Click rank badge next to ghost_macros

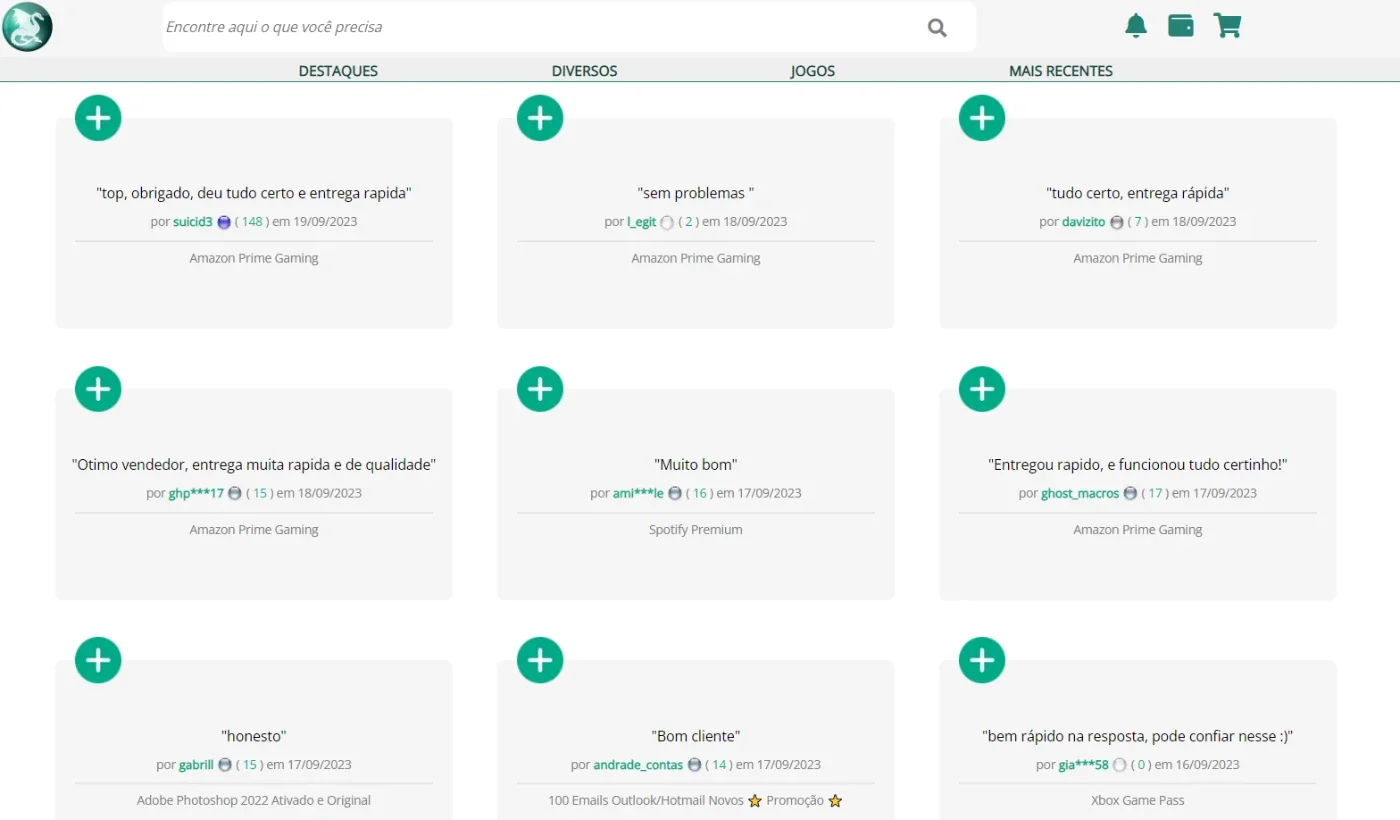1131,493
